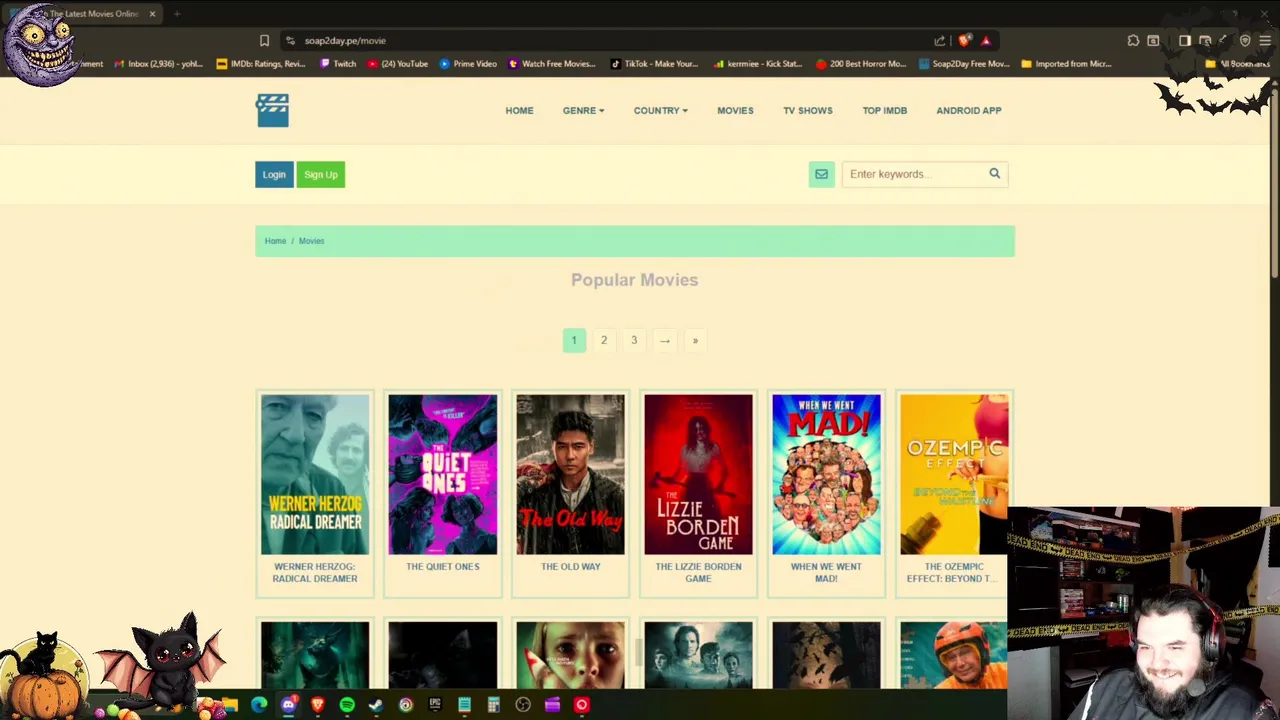This screenshot has height=720, width=1280.
Task: Click the share icon in address bar
Action: [940, 41]
